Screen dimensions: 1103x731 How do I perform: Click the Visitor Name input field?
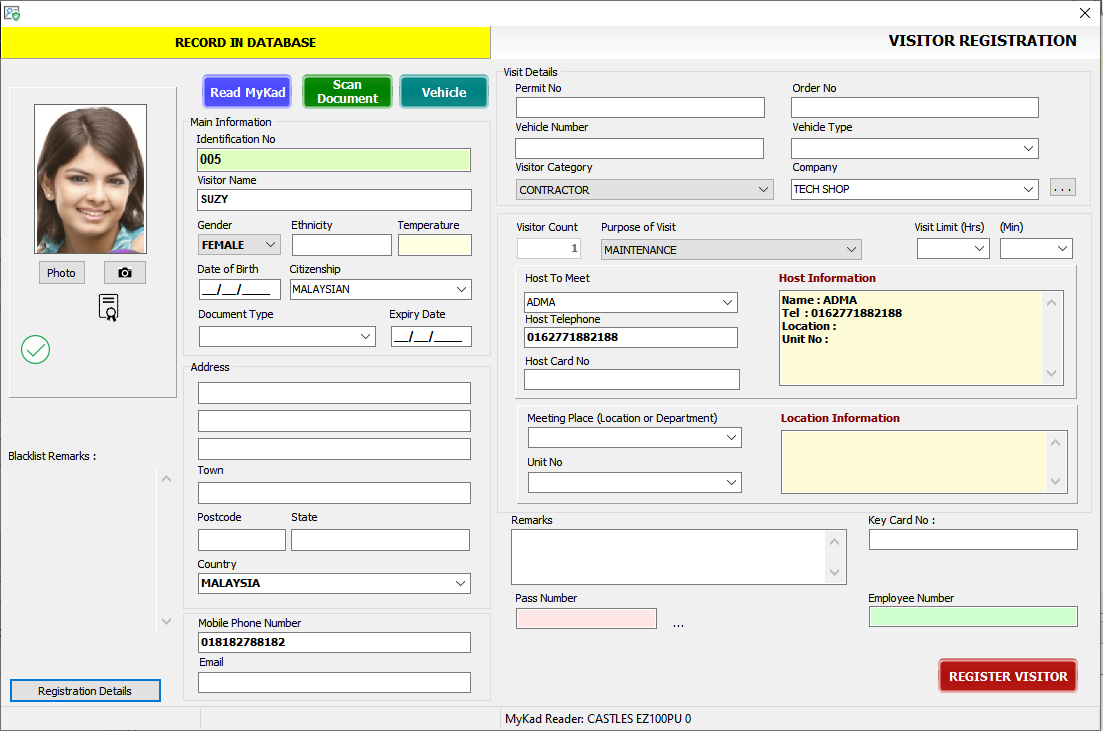334,200
